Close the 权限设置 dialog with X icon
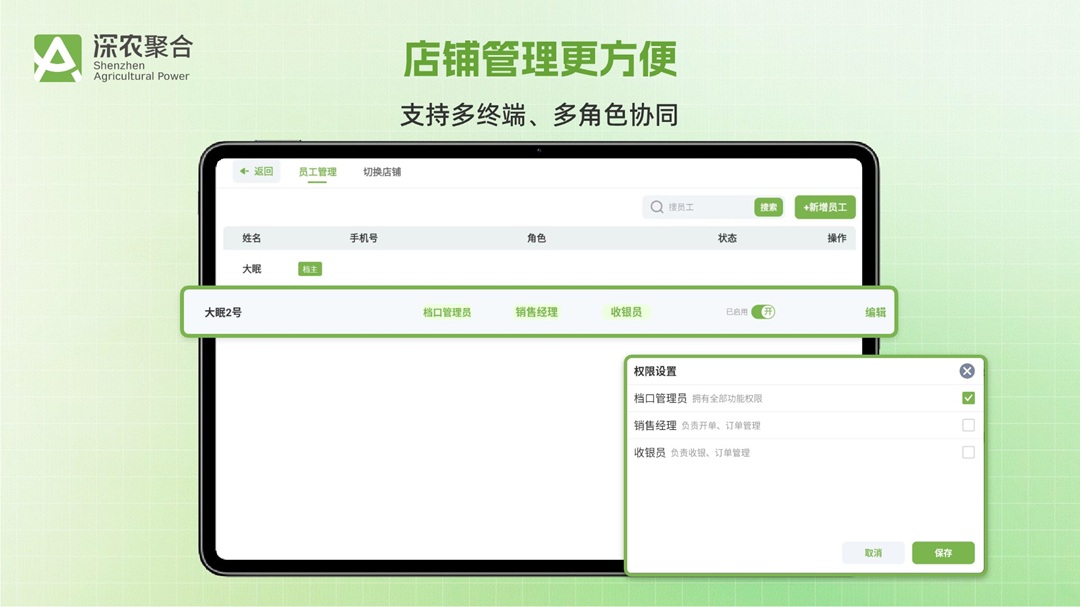 967,371
